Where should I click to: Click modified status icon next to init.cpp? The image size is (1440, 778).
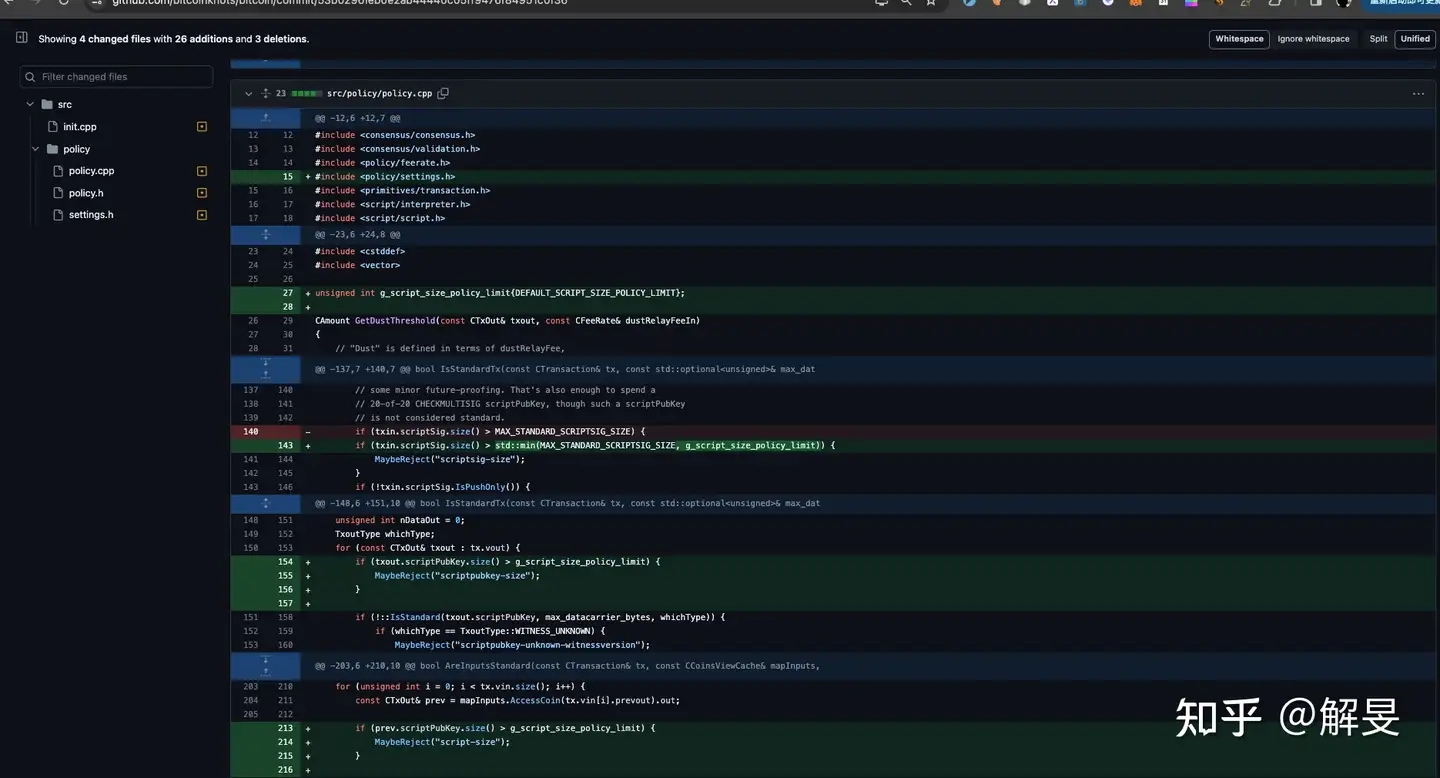(202, 127)
